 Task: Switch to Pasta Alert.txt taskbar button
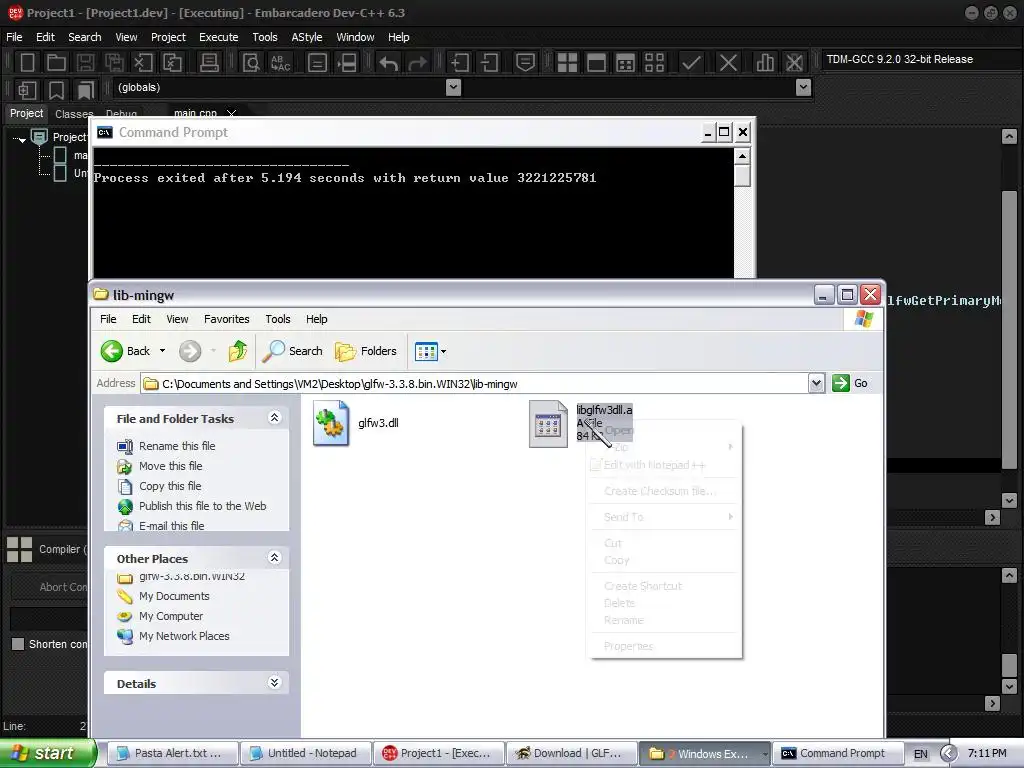pyautogui.click(x=172, y=753)
